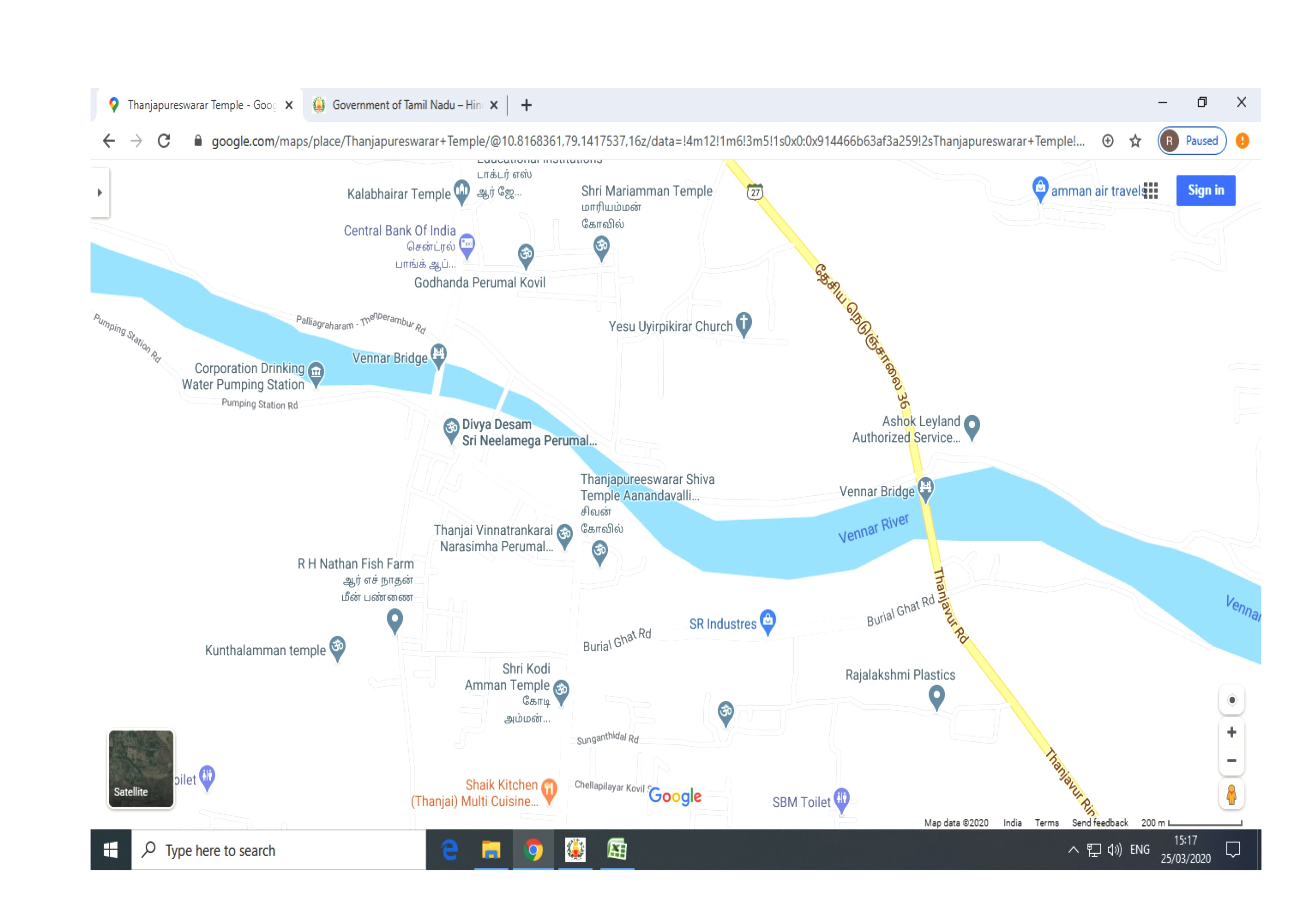Show hidden system tray icons chevron
This screenshot has width=1307, height=924.
[1073, 850]
